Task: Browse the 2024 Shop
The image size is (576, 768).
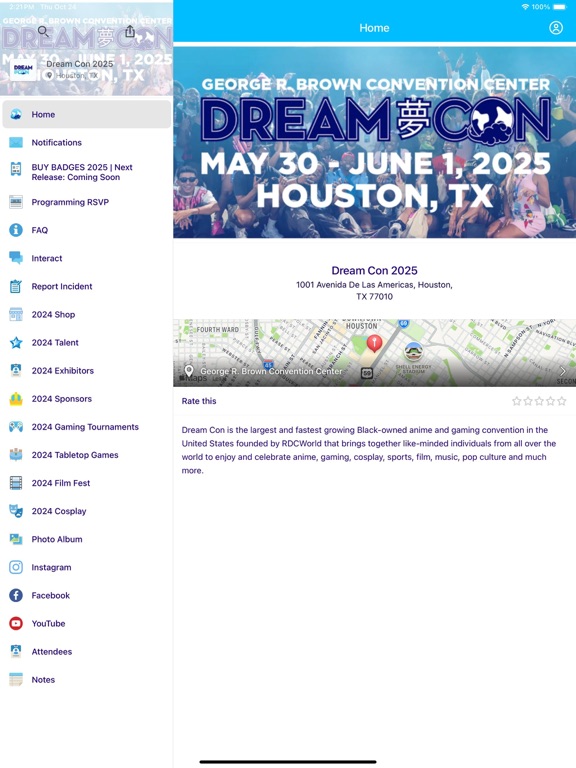Action: 87,314
